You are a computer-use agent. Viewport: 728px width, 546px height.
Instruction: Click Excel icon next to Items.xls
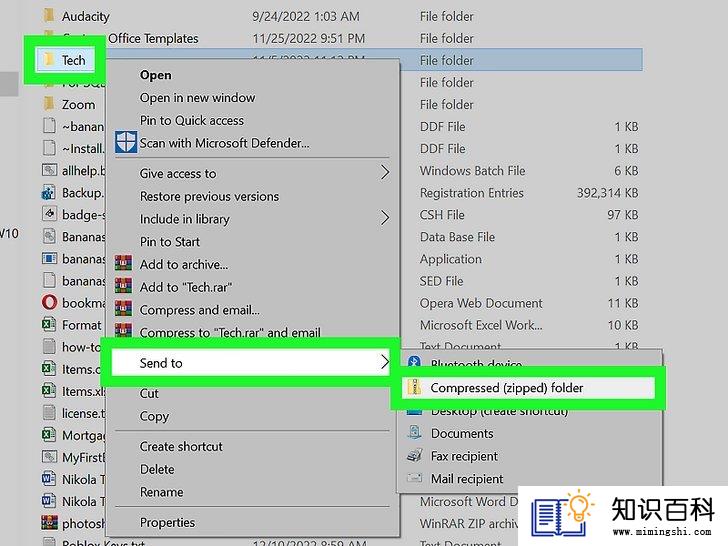pos(49,390)
